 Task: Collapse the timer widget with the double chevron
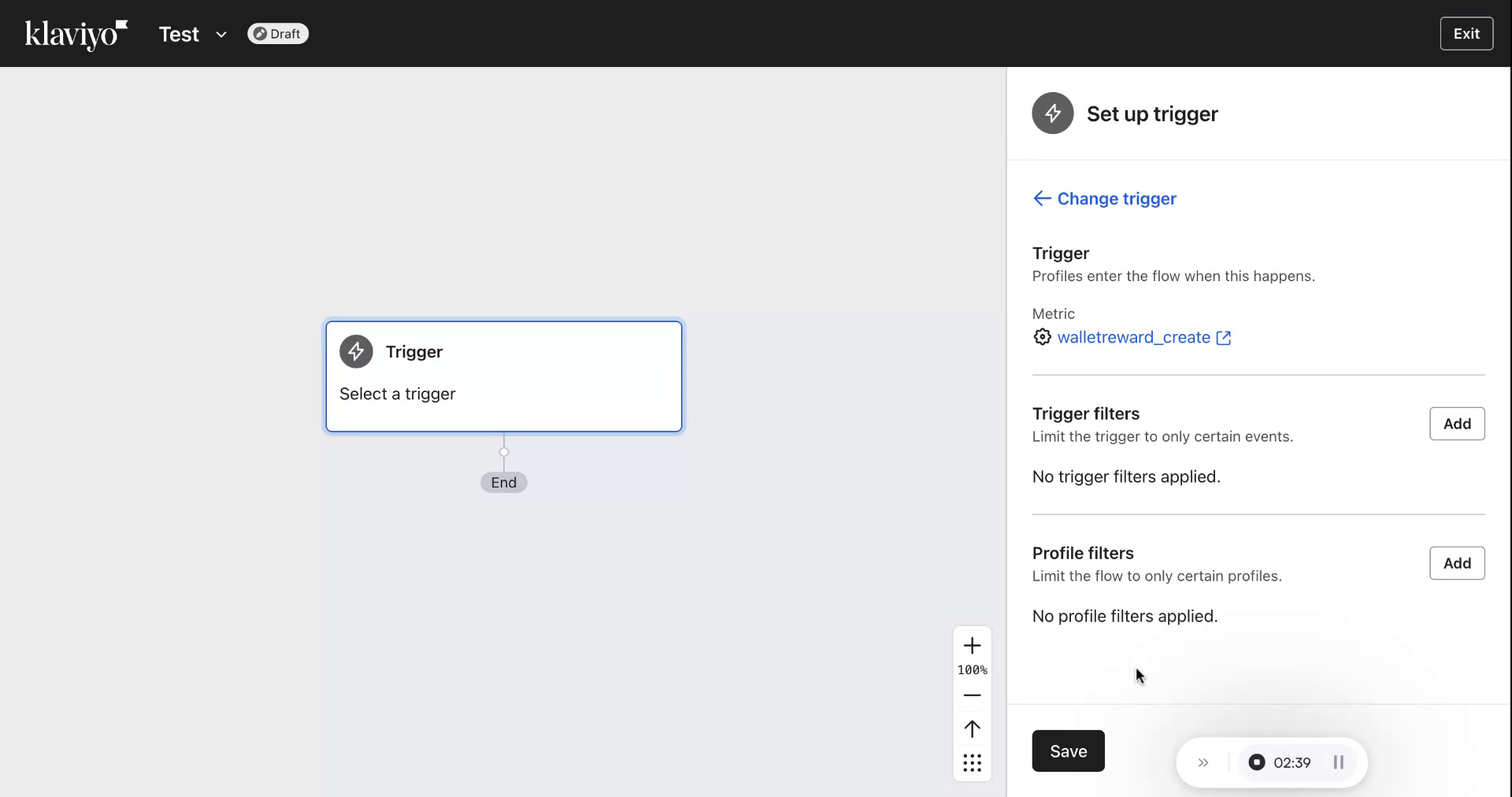1203,762
